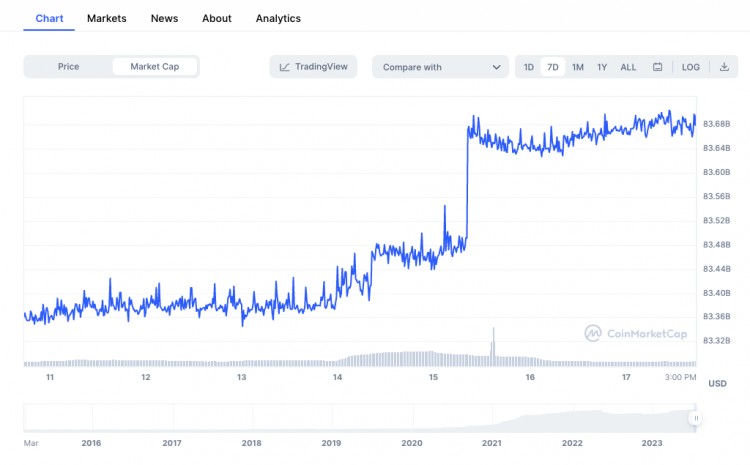Click the calendar date range icon
Image resolution: width=750 pixels, height=465 pixels.
pos(657,67)
